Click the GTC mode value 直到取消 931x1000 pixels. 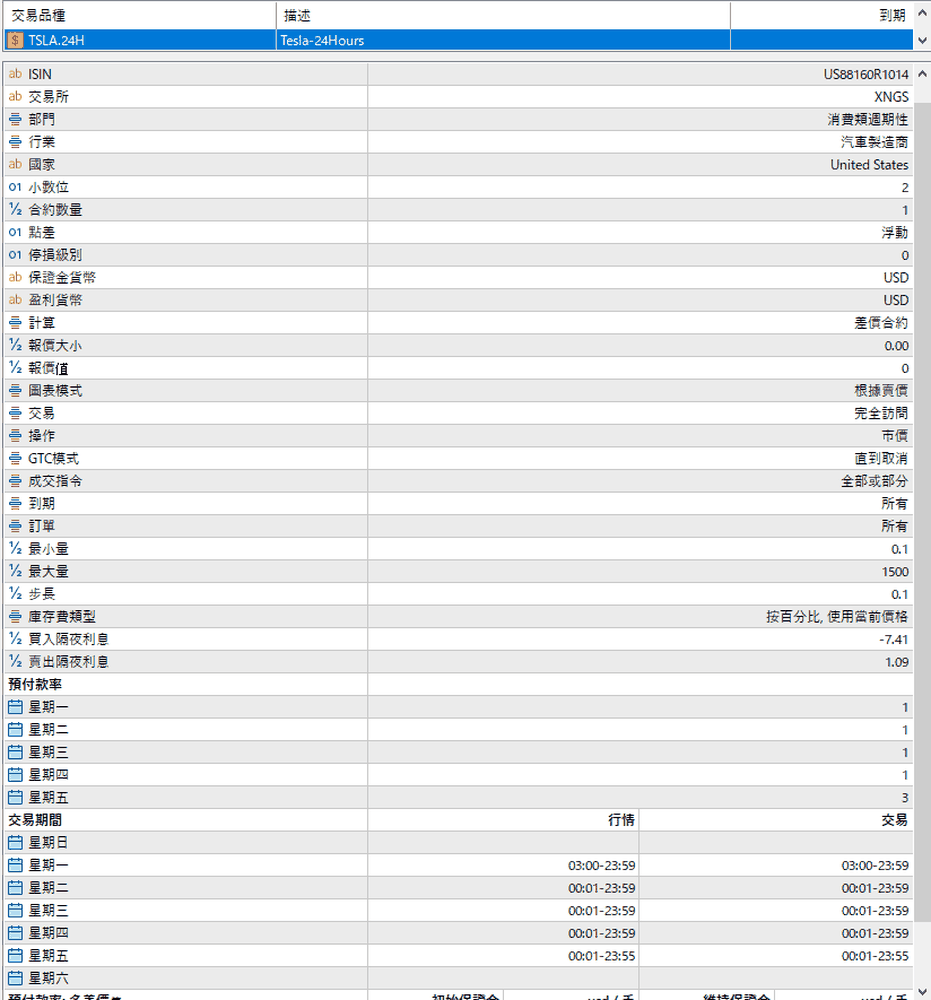click(881, 459)
